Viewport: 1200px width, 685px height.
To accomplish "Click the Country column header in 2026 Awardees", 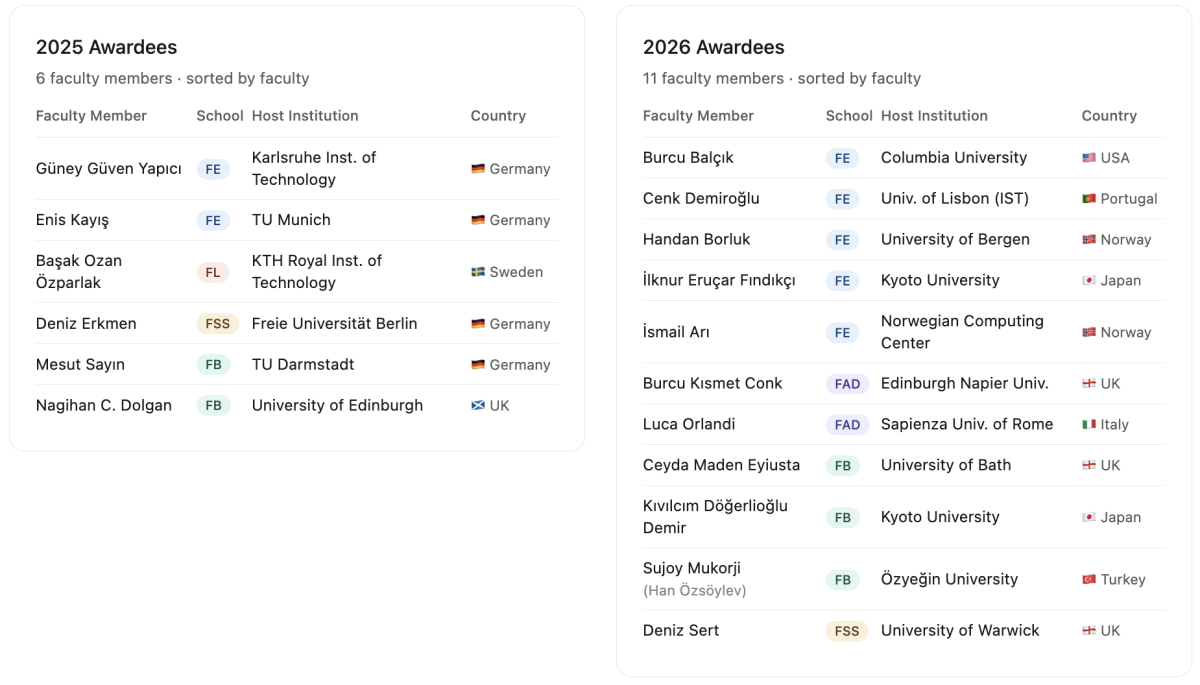I will (x=1109, y=116).
